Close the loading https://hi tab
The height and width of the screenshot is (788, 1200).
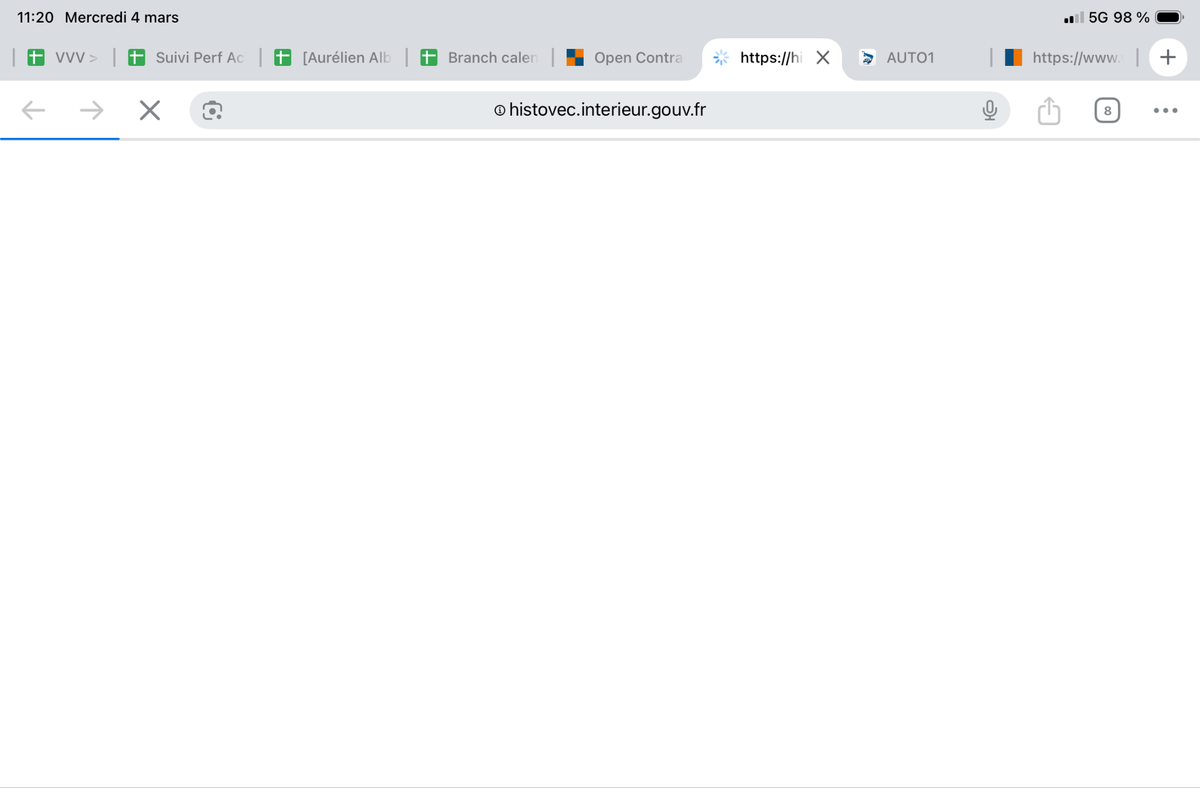[x=822, y=57]
